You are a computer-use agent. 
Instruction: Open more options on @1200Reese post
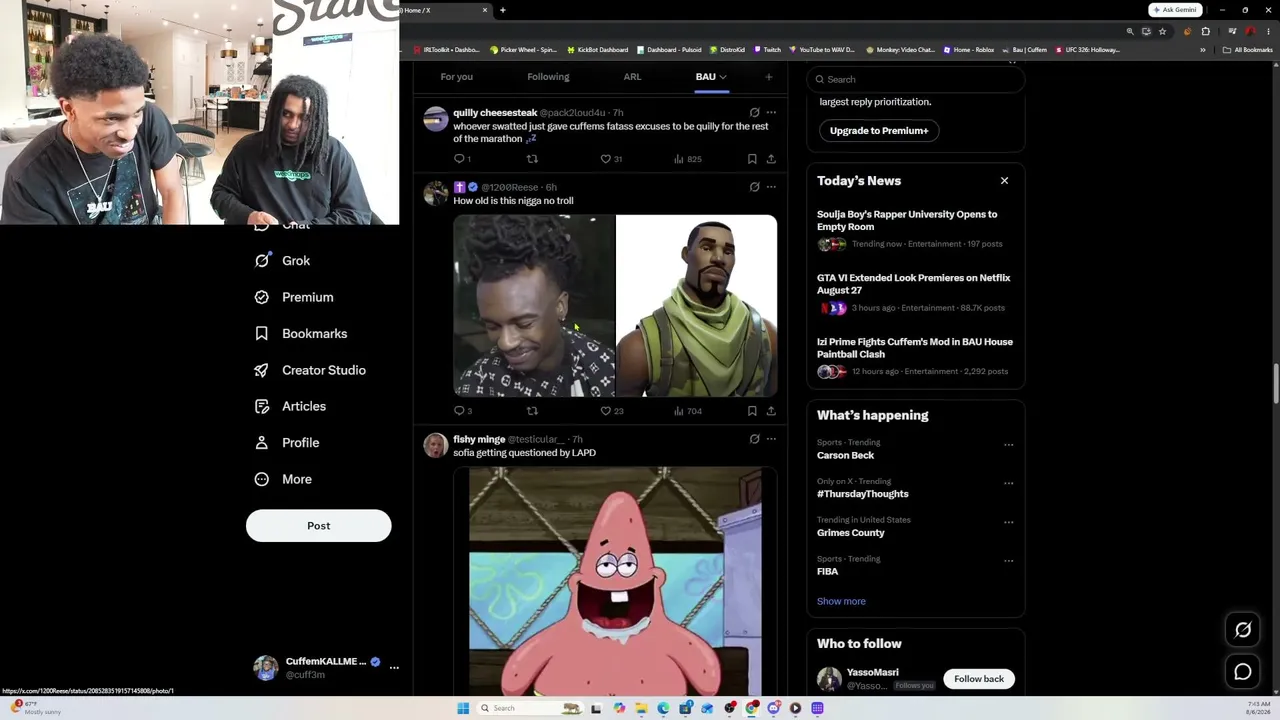[x=771, y=187]
